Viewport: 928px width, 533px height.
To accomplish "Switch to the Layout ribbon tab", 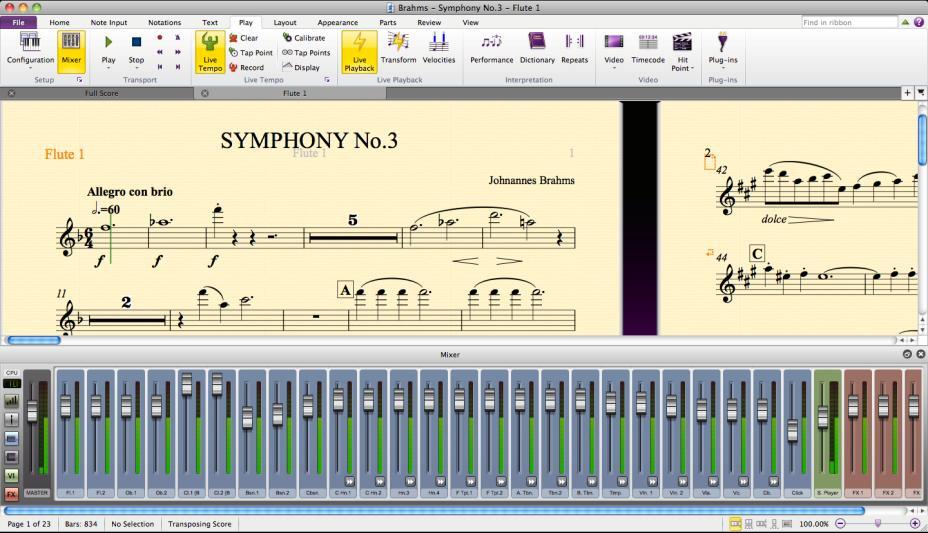I will point(285,22).
